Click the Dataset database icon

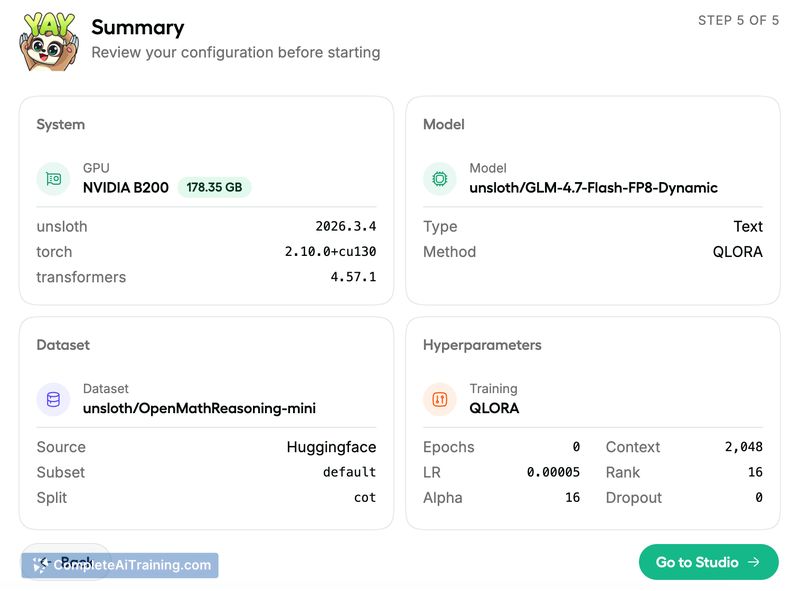(53, 399)
